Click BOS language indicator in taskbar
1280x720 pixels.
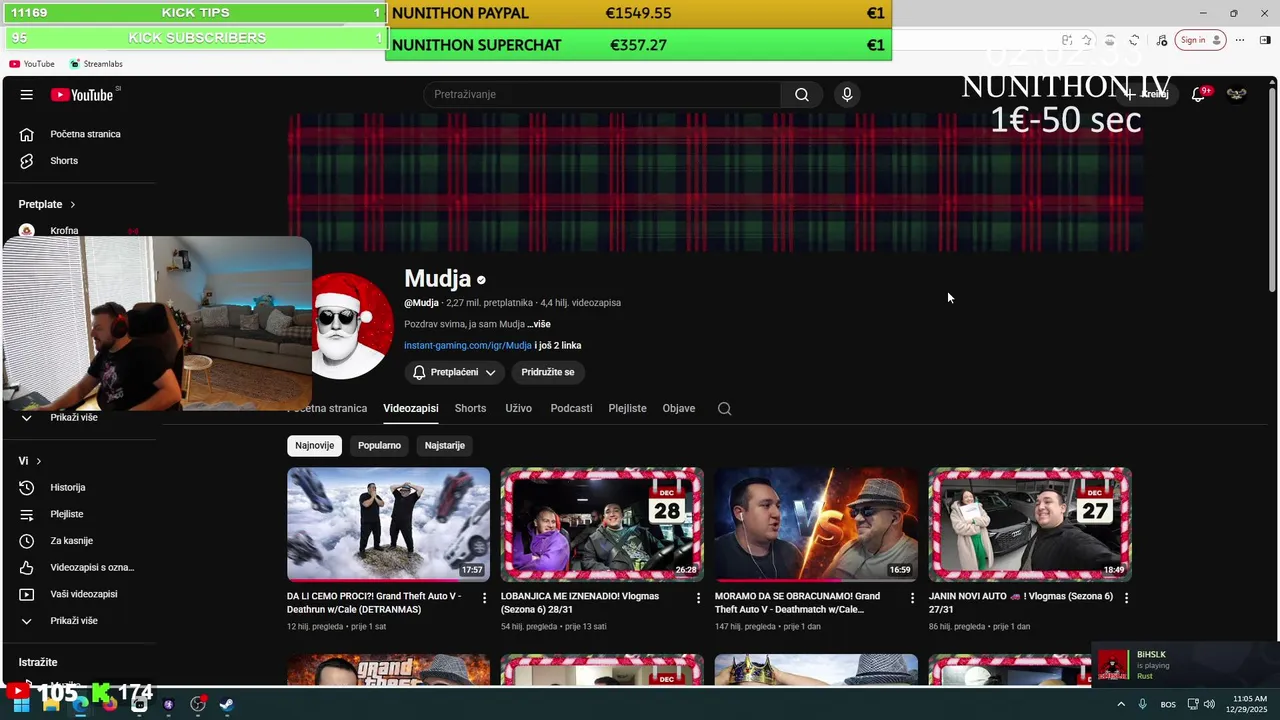pos(1168,704)
